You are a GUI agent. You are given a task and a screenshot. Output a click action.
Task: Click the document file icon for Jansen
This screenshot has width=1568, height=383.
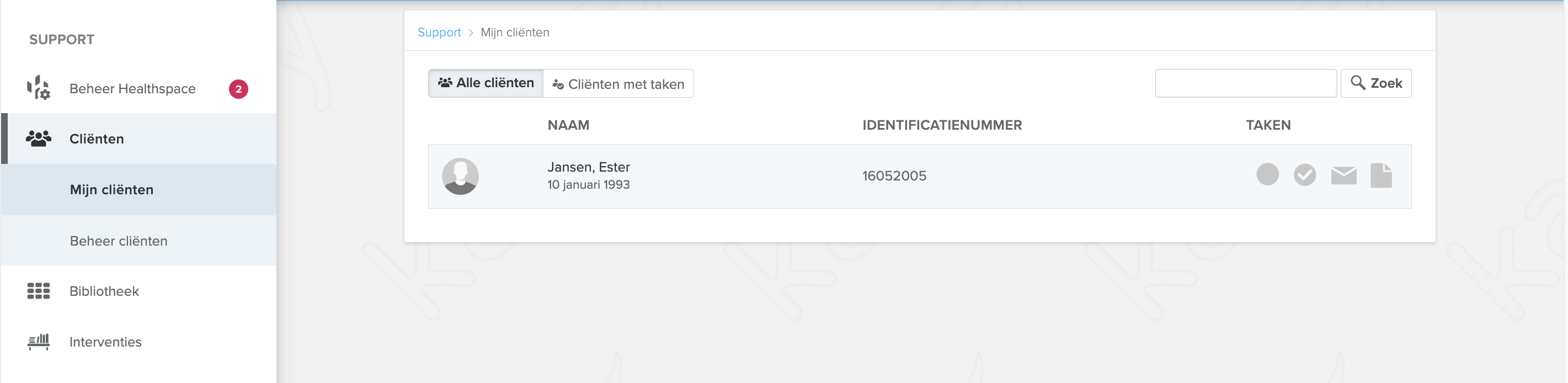pos(1381,175)
